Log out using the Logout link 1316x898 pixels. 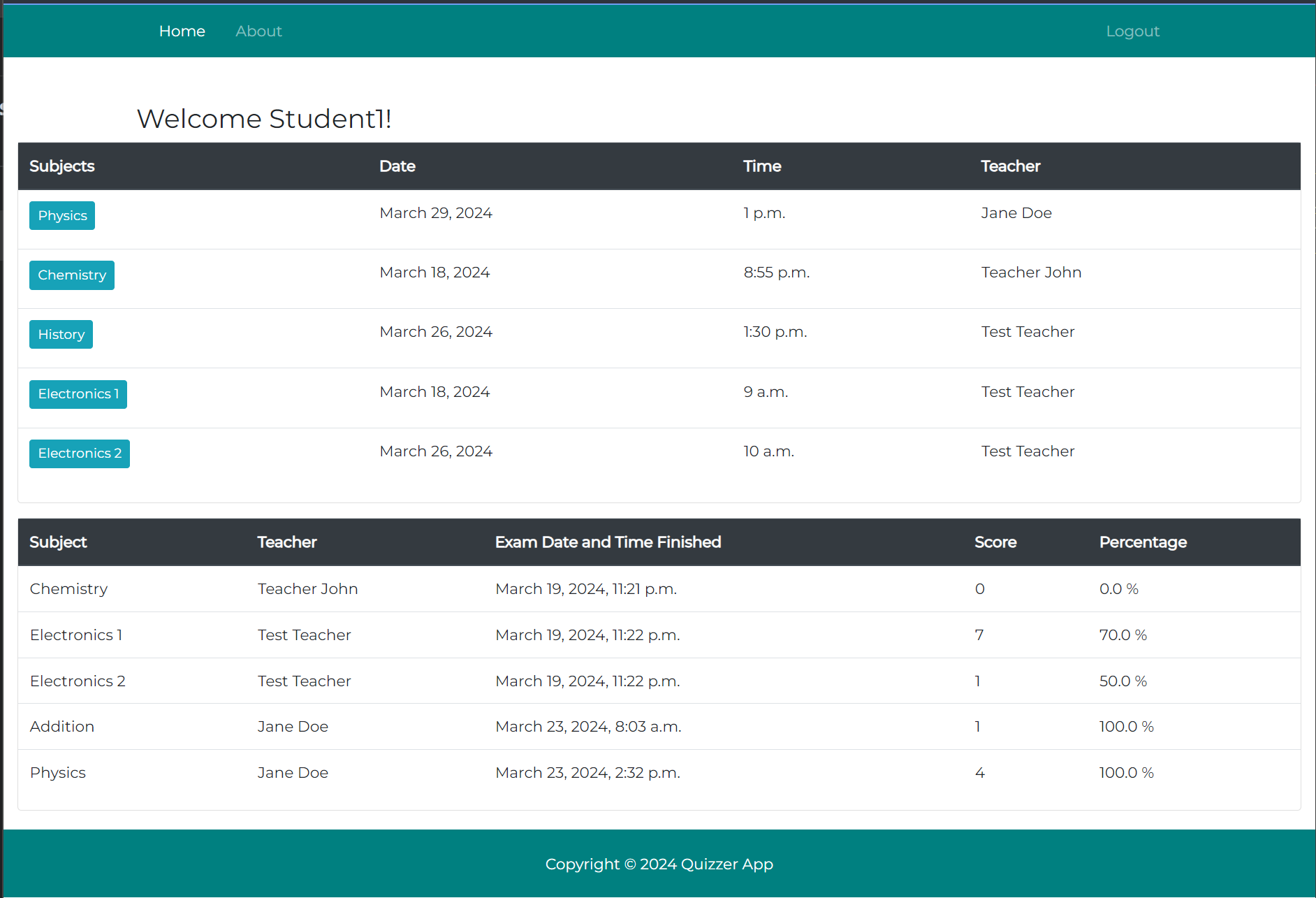[x=1132, y=31]
